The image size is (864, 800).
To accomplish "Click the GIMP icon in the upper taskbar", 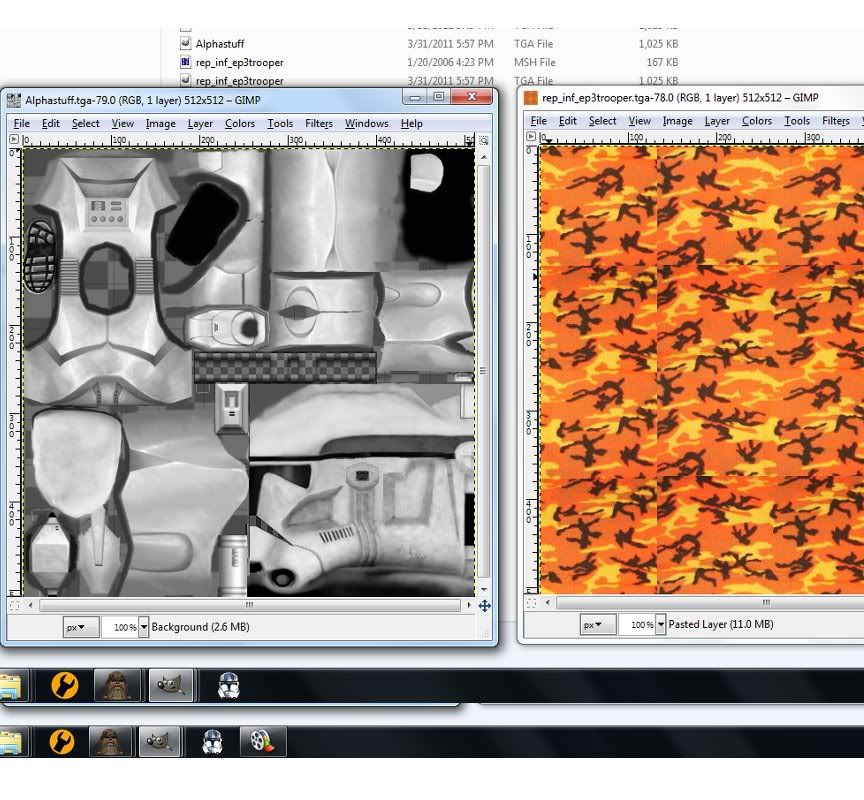I will coord(171,685).
